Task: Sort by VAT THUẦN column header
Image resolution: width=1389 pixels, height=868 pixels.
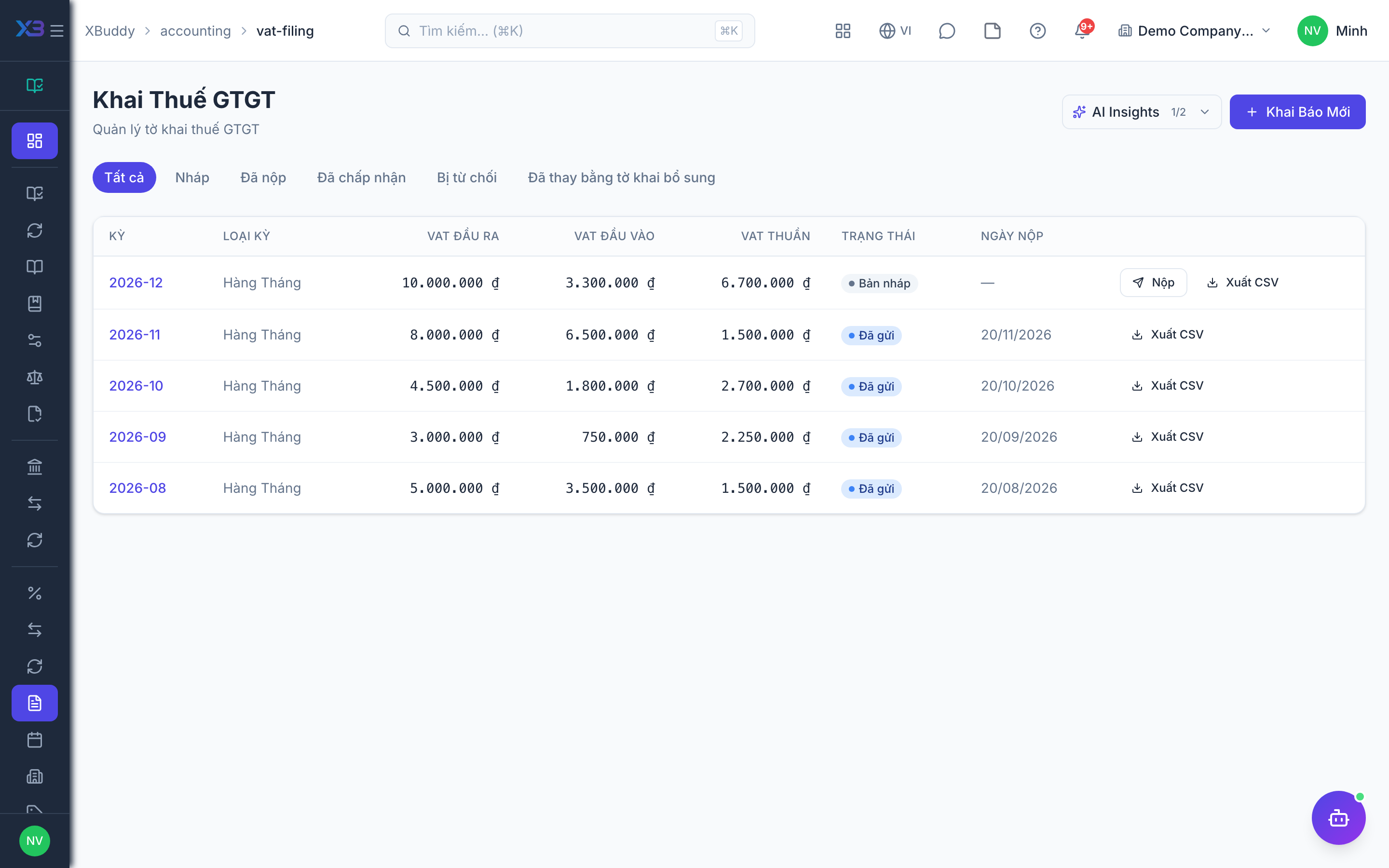Action: tap(776, 236)
